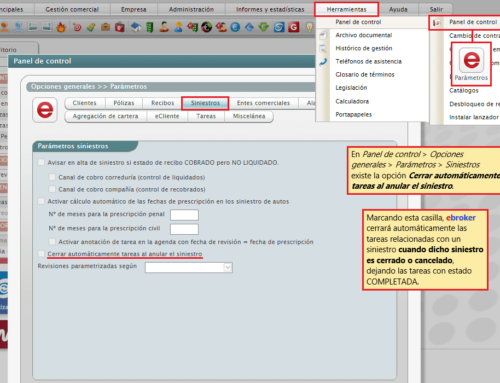Screen dimensions: 500x383
Task: Expand the Informes y estadísticas menu
Action: point(270,9)
